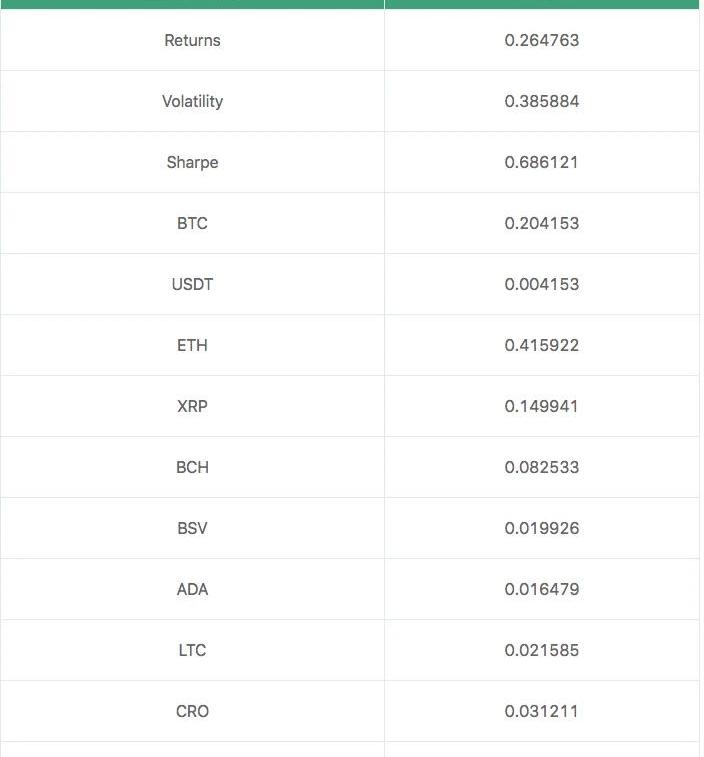
Task: Click the ADA row label
Action: [192, 589]
